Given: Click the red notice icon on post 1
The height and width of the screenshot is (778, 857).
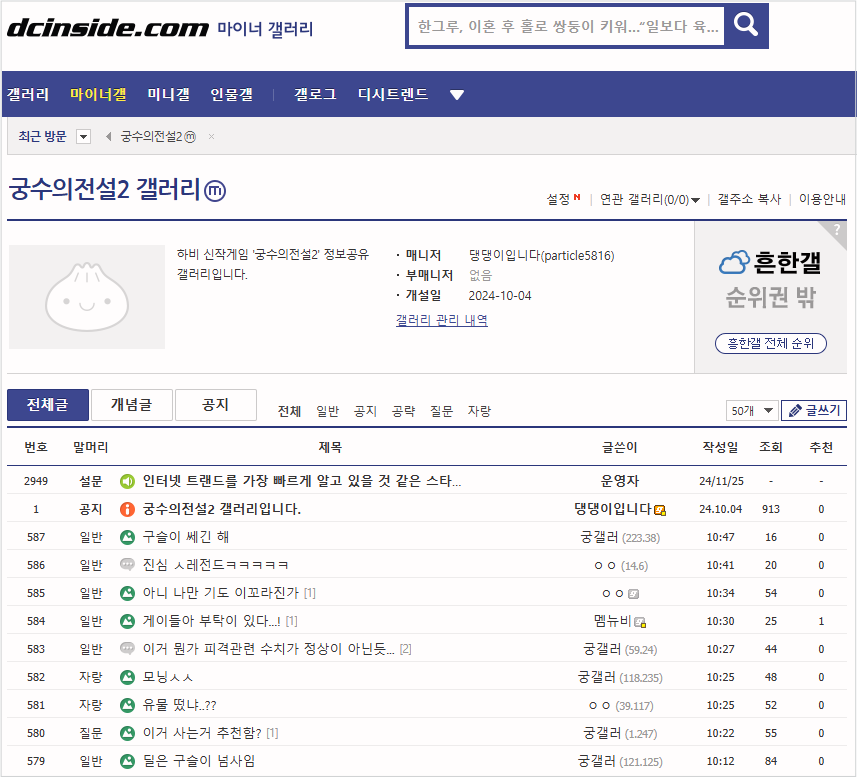Looking at the screenshot, I should [127, 510].
